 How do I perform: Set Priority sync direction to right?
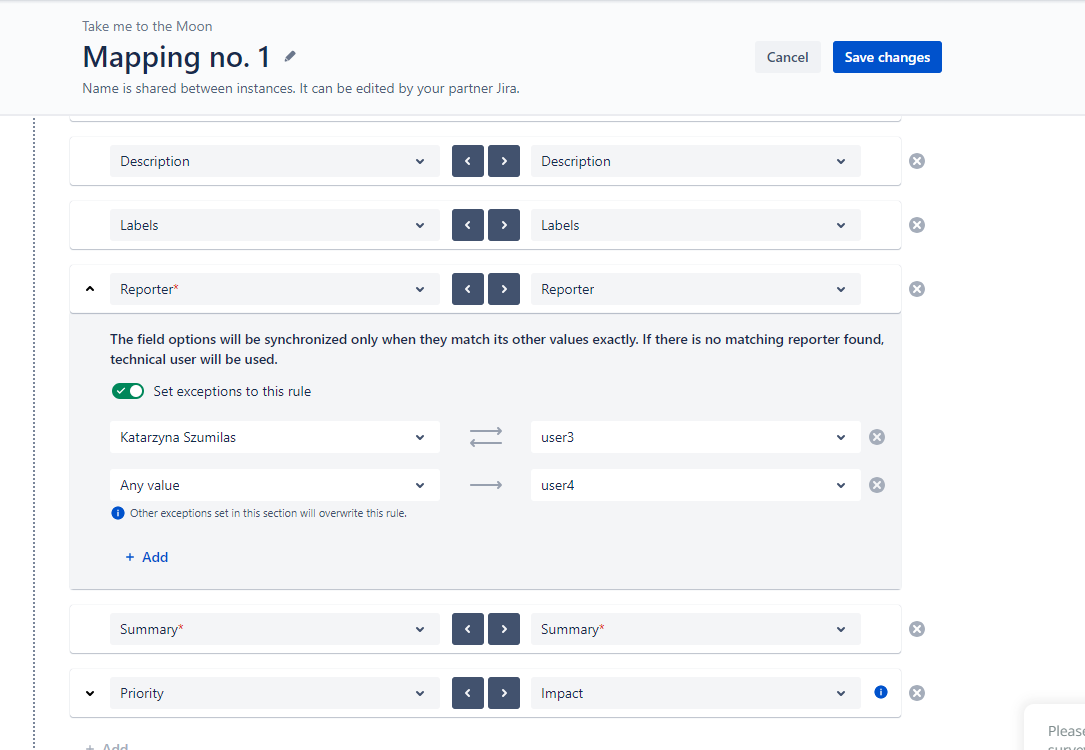pyautogui.click(x=504, y=693)
